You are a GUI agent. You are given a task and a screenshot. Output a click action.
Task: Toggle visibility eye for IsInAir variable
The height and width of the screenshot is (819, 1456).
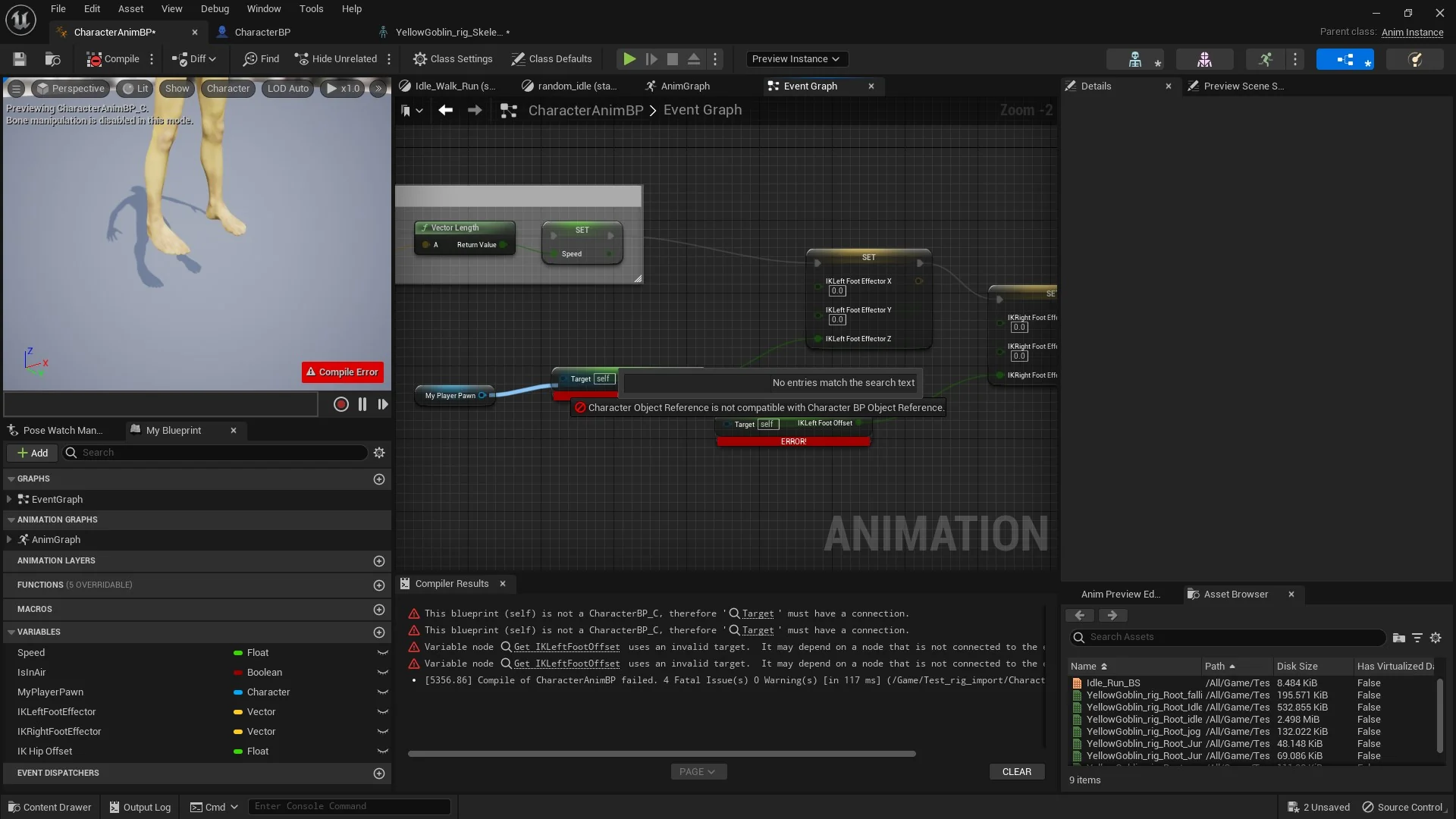coord(382,673)
